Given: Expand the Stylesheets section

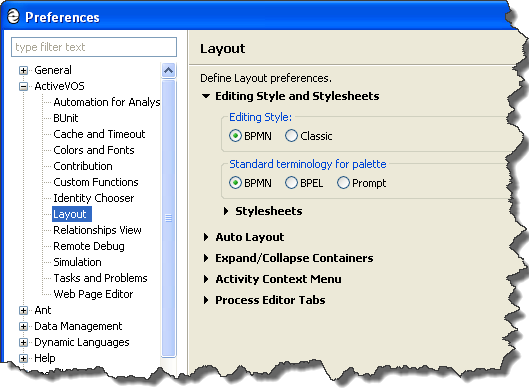Looking at the screenshot, I should (226, 211).
